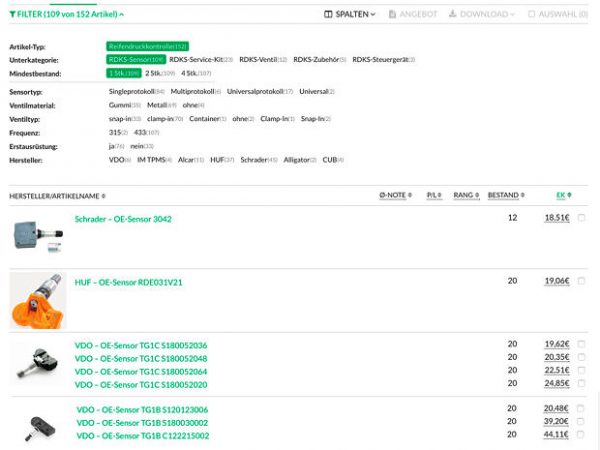Filter manufacturer HUF

[222, 160]
